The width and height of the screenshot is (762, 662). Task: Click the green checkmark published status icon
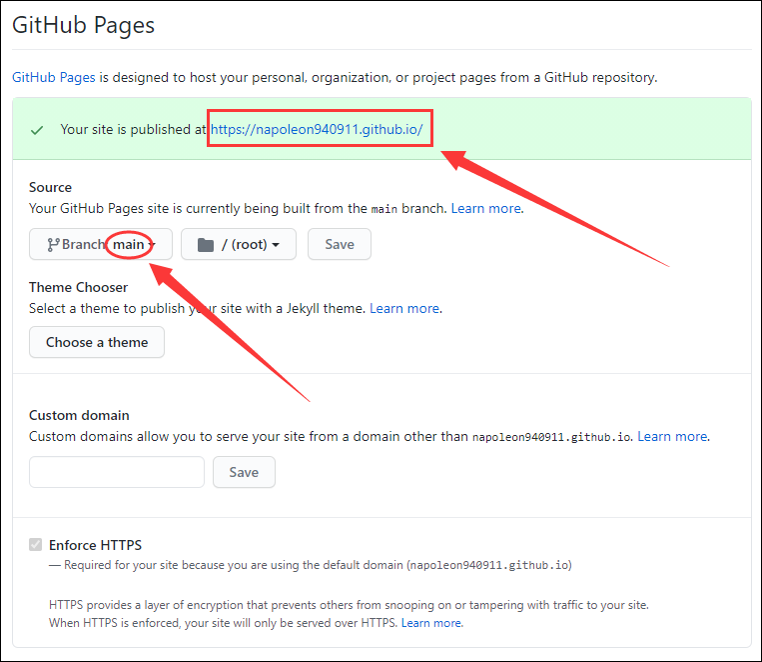click(37, 130)
